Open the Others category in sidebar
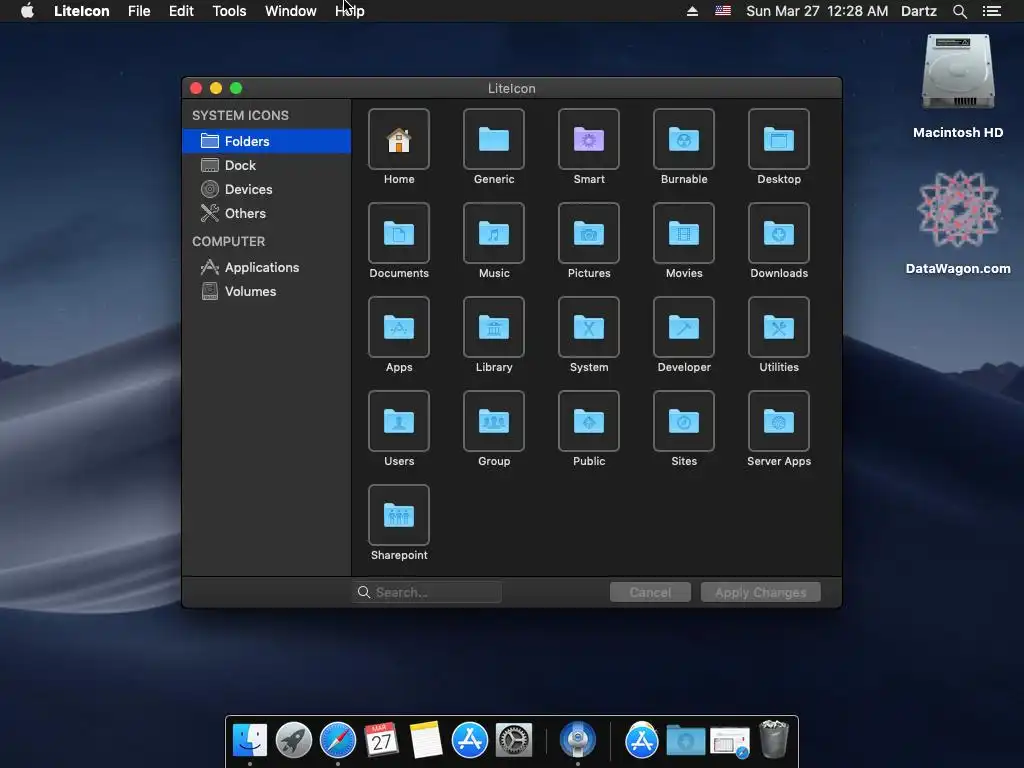Viewport: 1024px width, 768px height. [266, 214]
